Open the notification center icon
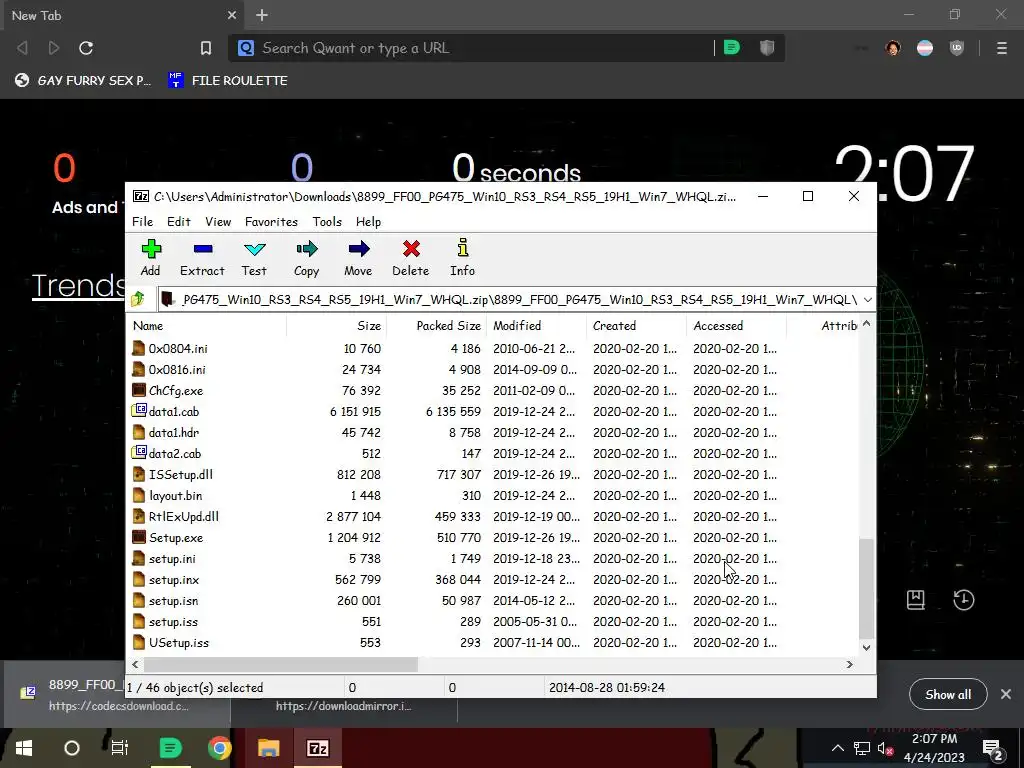Screen dimensions: 1024x768 click(x=993, y=748)
